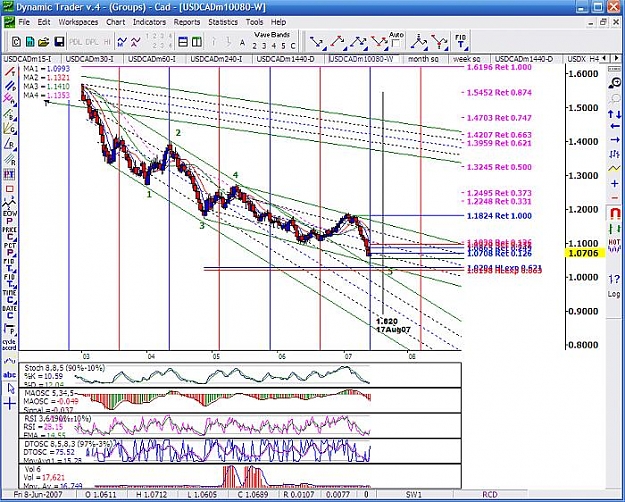The width and height of the screenshot is (625, 502).
Task: Click the yellow line chart icon
Action: pos(614,169)
